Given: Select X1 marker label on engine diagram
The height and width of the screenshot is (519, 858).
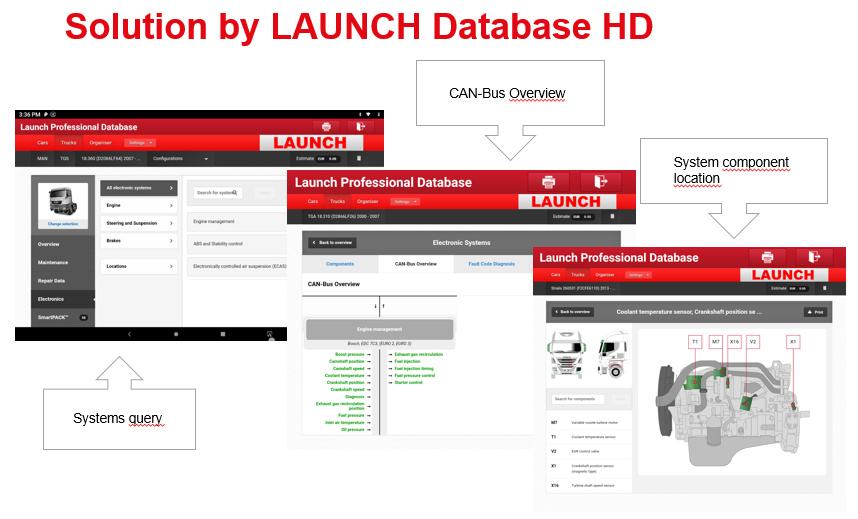Looking at the screenshot, I should pyautogui.click(x=793, y=342).
